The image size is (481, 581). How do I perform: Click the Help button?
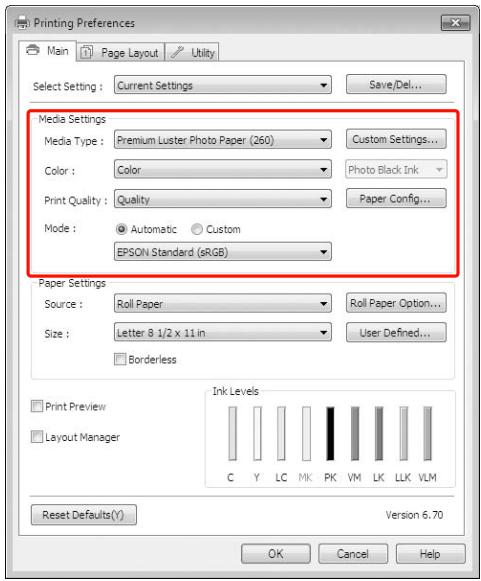pos(430,554)
